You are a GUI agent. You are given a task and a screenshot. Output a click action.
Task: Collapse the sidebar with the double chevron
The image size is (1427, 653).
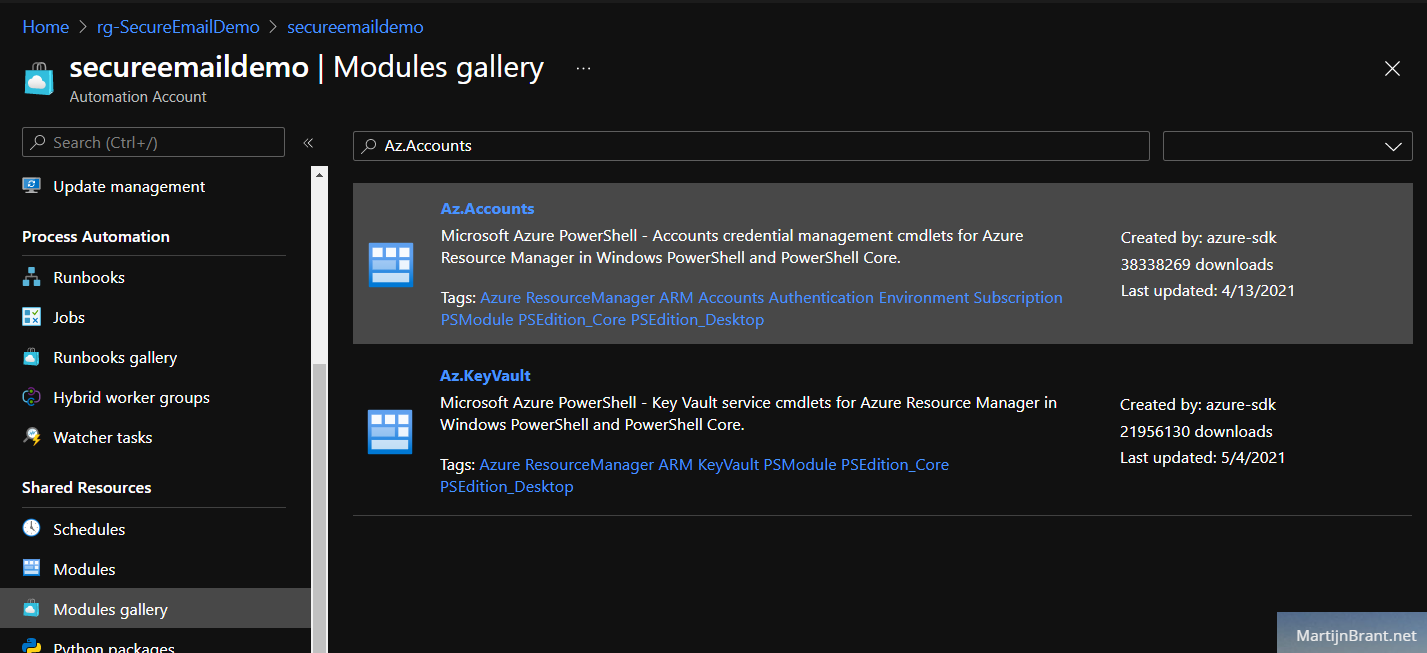[x=308, y=143]
